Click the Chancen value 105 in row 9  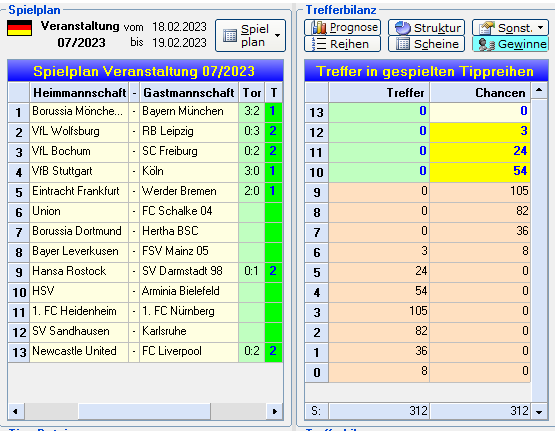click(480, 192)
